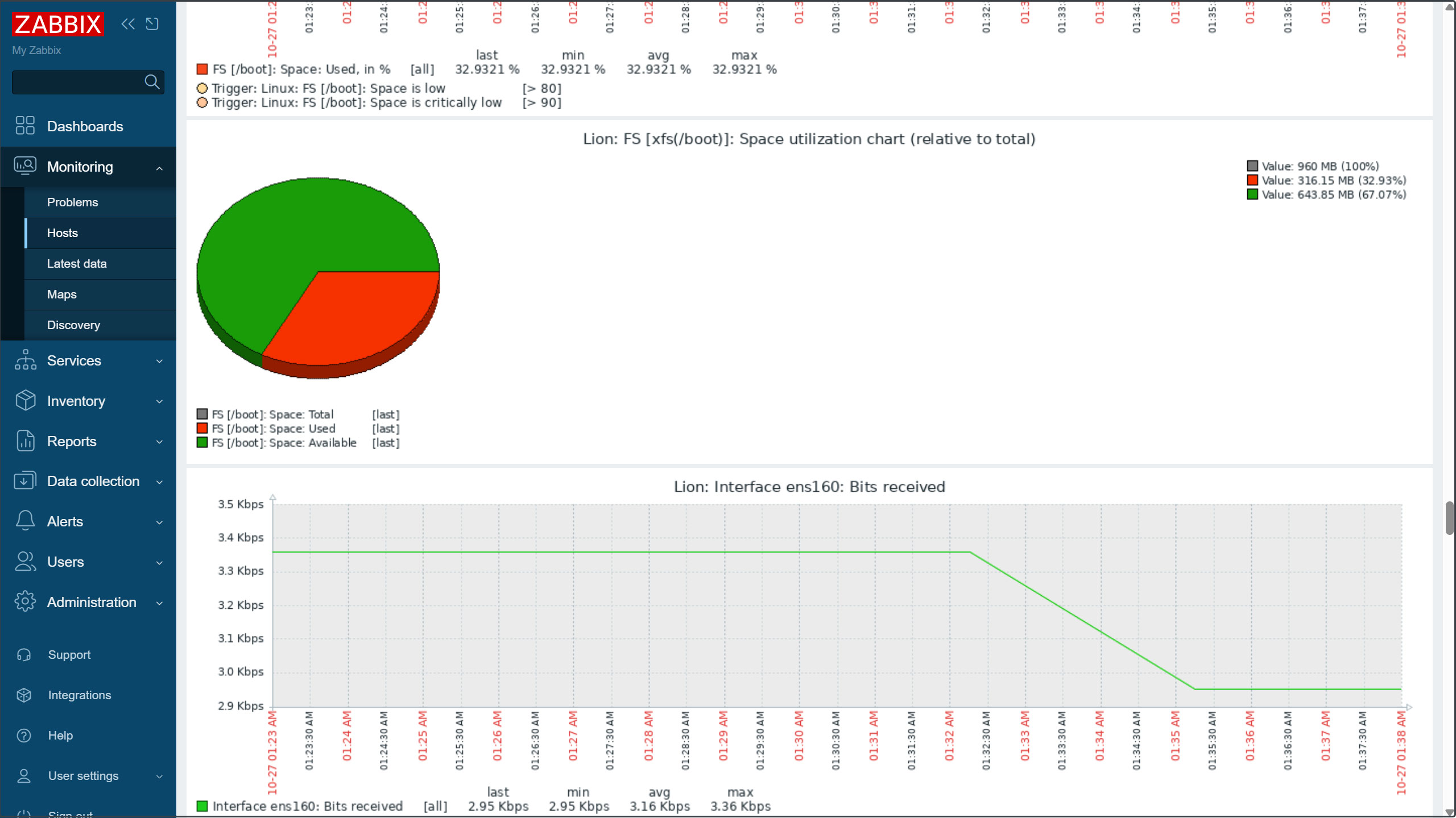Open the Integrations link
Image resolution: width=1456 pixels, height=818 pixels.
(x=79, y=695)
